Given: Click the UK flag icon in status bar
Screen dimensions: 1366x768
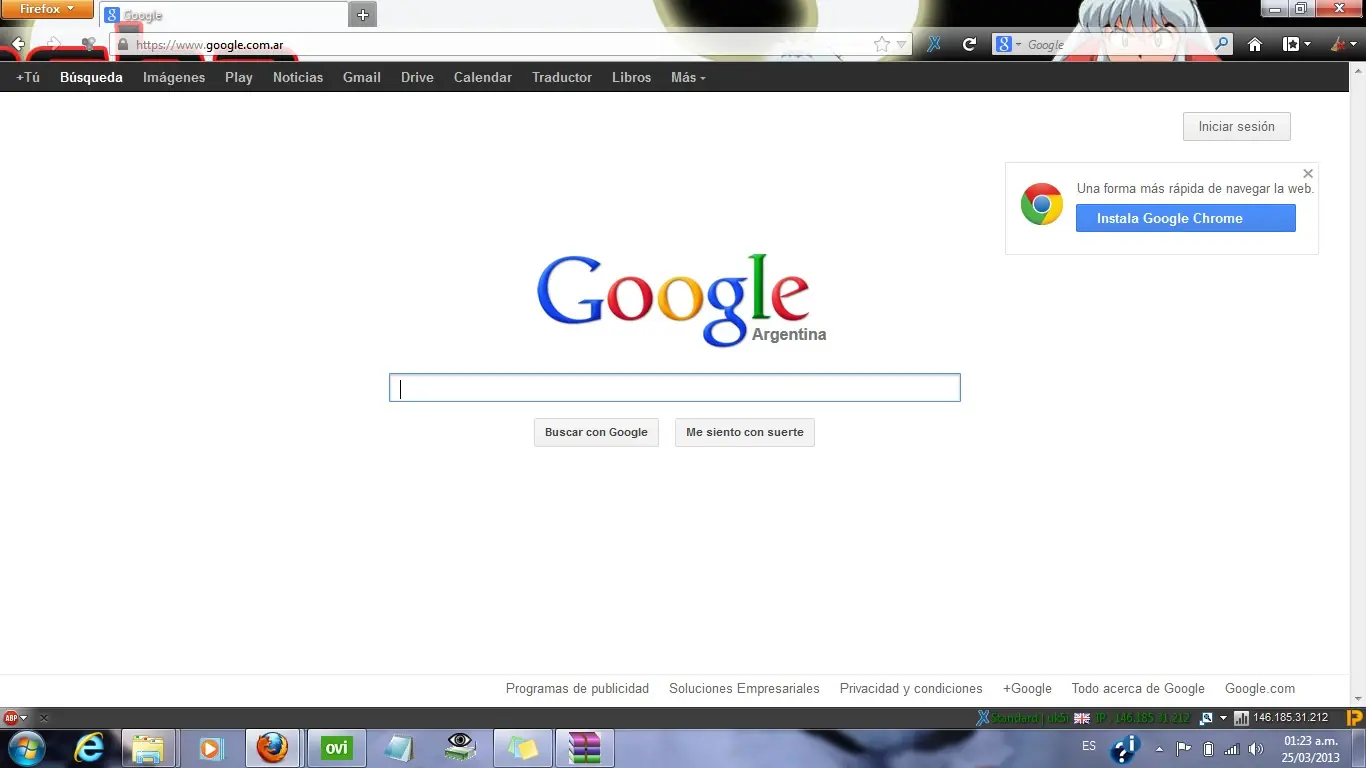Looking at the screenshot, I should [x=1081, y=718].
